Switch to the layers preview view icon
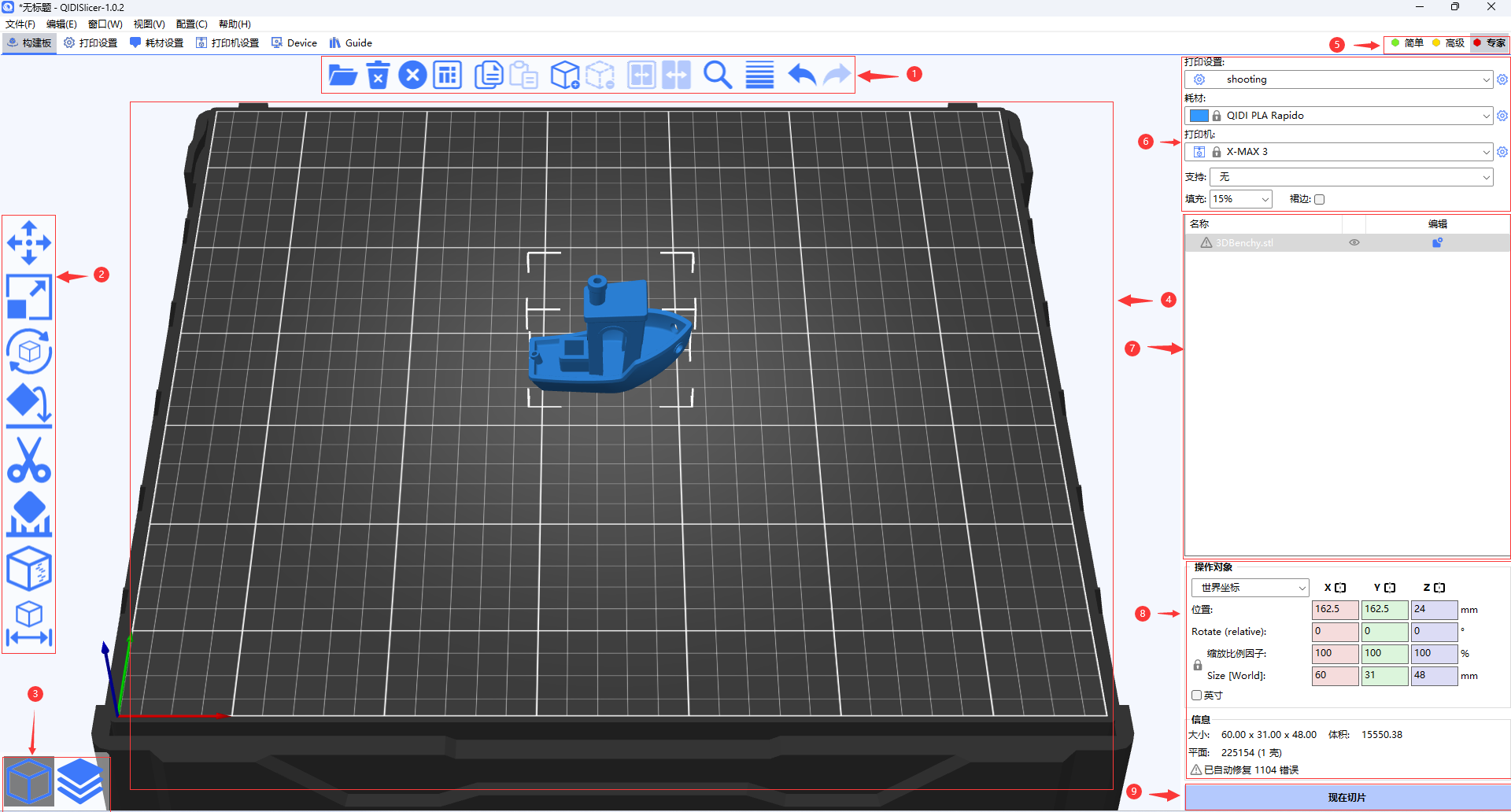The width and height of the screenshot is (1511, 812). [x=80, y=781]
